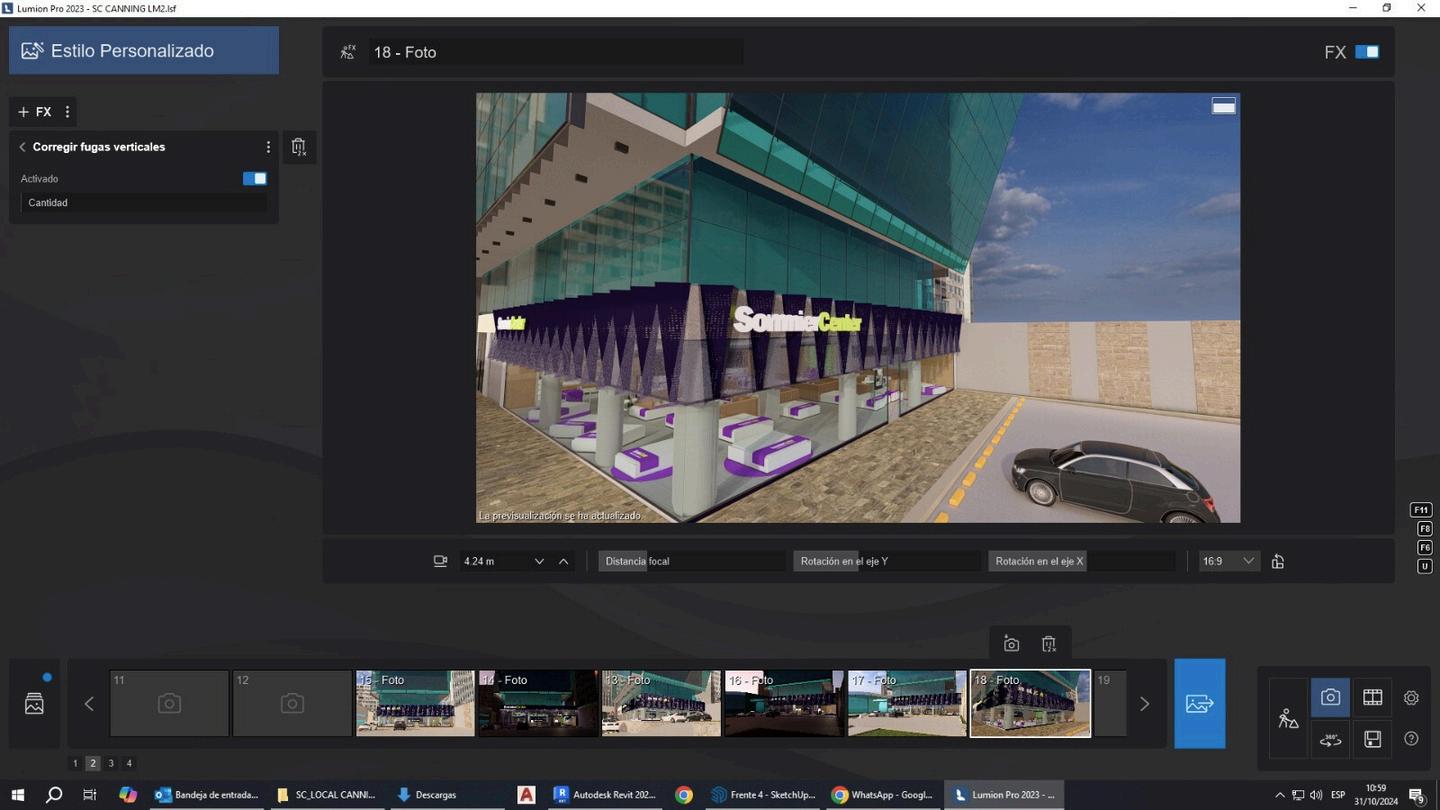
Task: Select the 13 - Foto thumbnail
Action: (x=661, y=703)
